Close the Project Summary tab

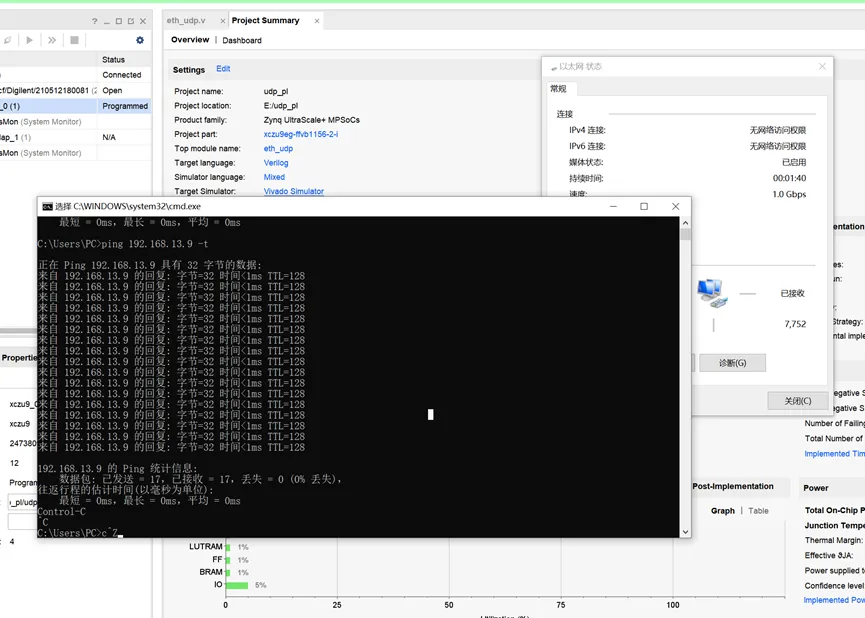pyautogui.click(x=317, y=21)
